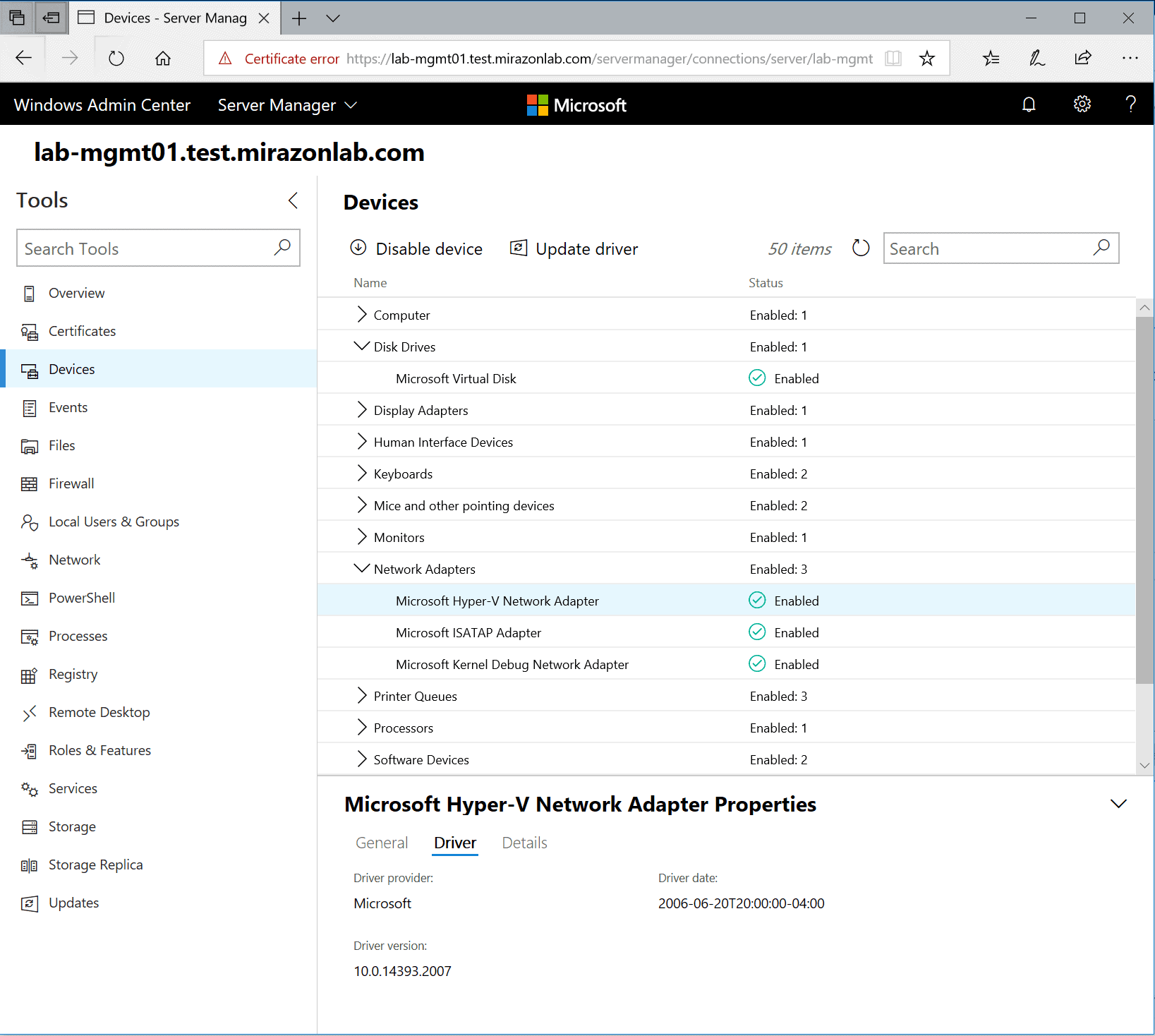This screenshot has height=1036, width=1155.
Task: Open the Firewall tool
Action: (71, 483)
